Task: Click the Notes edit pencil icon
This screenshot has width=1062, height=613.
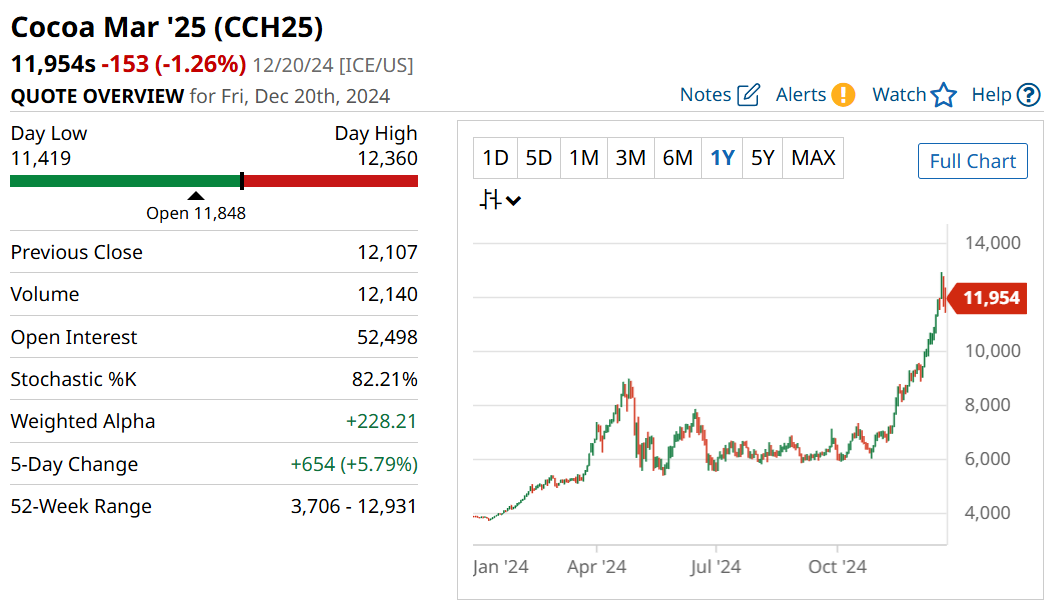Action: [749, 95]
